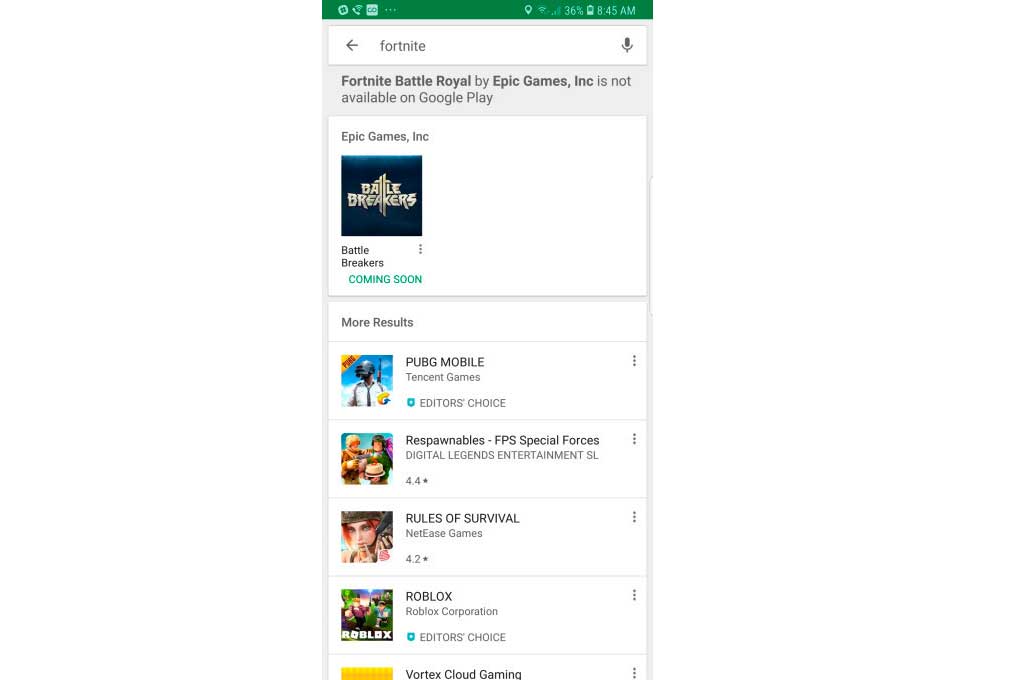1015x680 pixels.
Task: Tap the location icon in status bar
Action: click(x=528, y=10)
